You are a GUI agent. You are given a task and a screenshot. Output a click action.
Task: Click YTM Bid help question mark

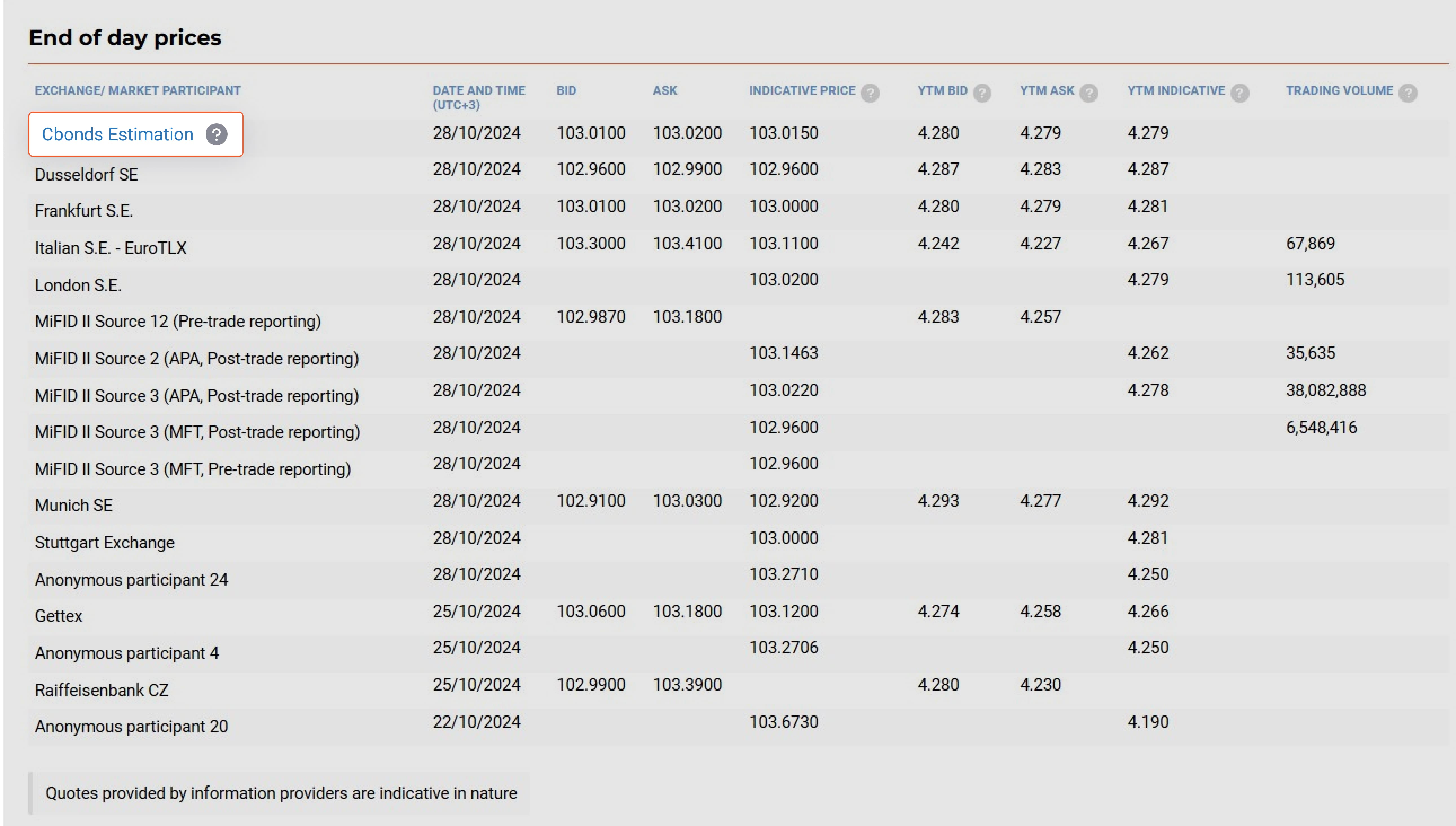(x=981, y=93)
